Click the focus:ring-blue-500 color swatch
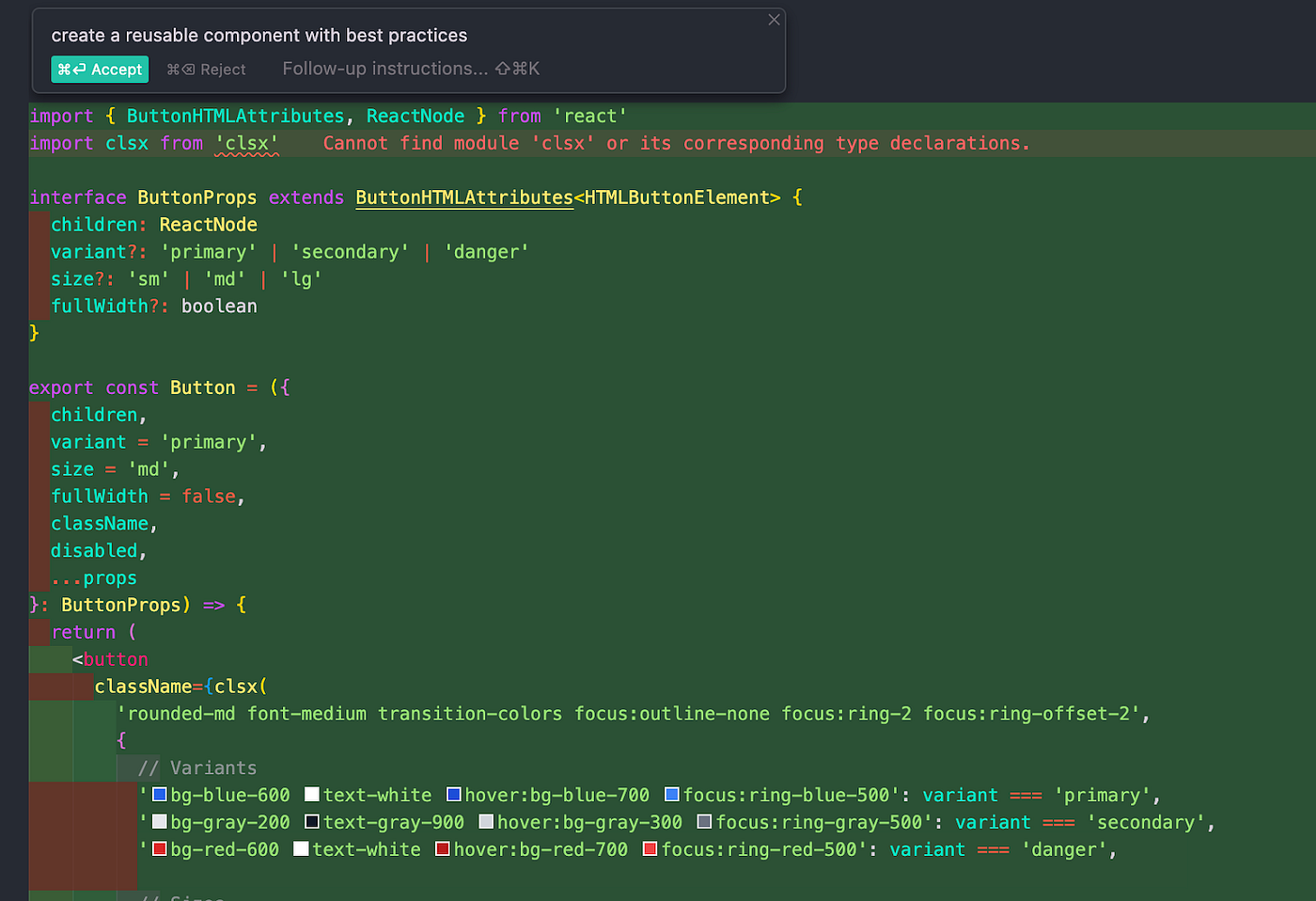The image size is (1316, 901). pos(672,795)
